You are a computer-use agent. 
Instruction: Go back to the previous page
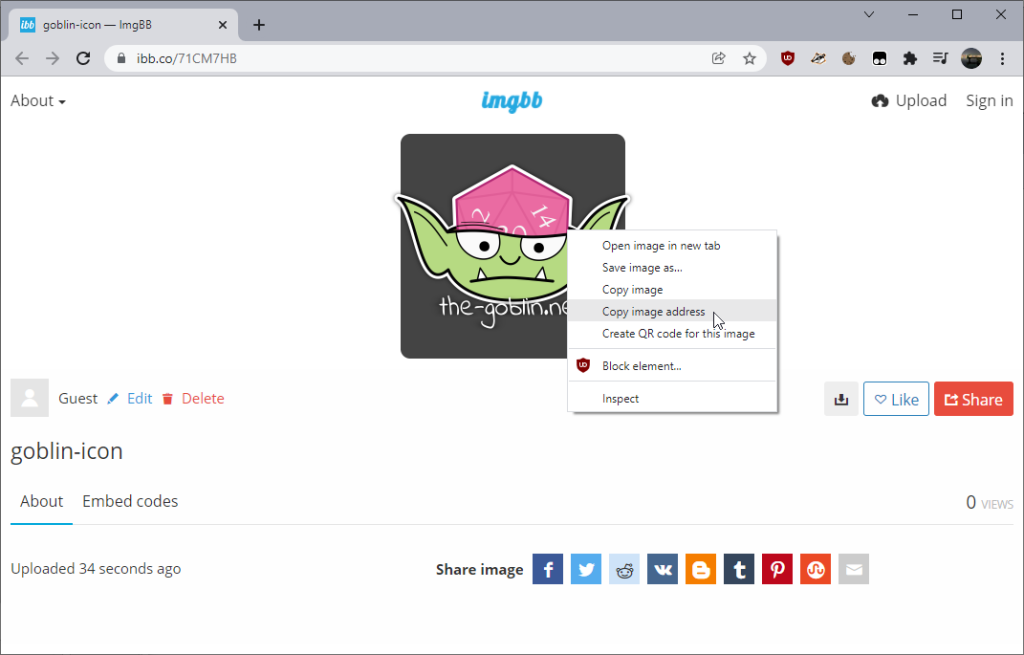click(x=22, y=58)
